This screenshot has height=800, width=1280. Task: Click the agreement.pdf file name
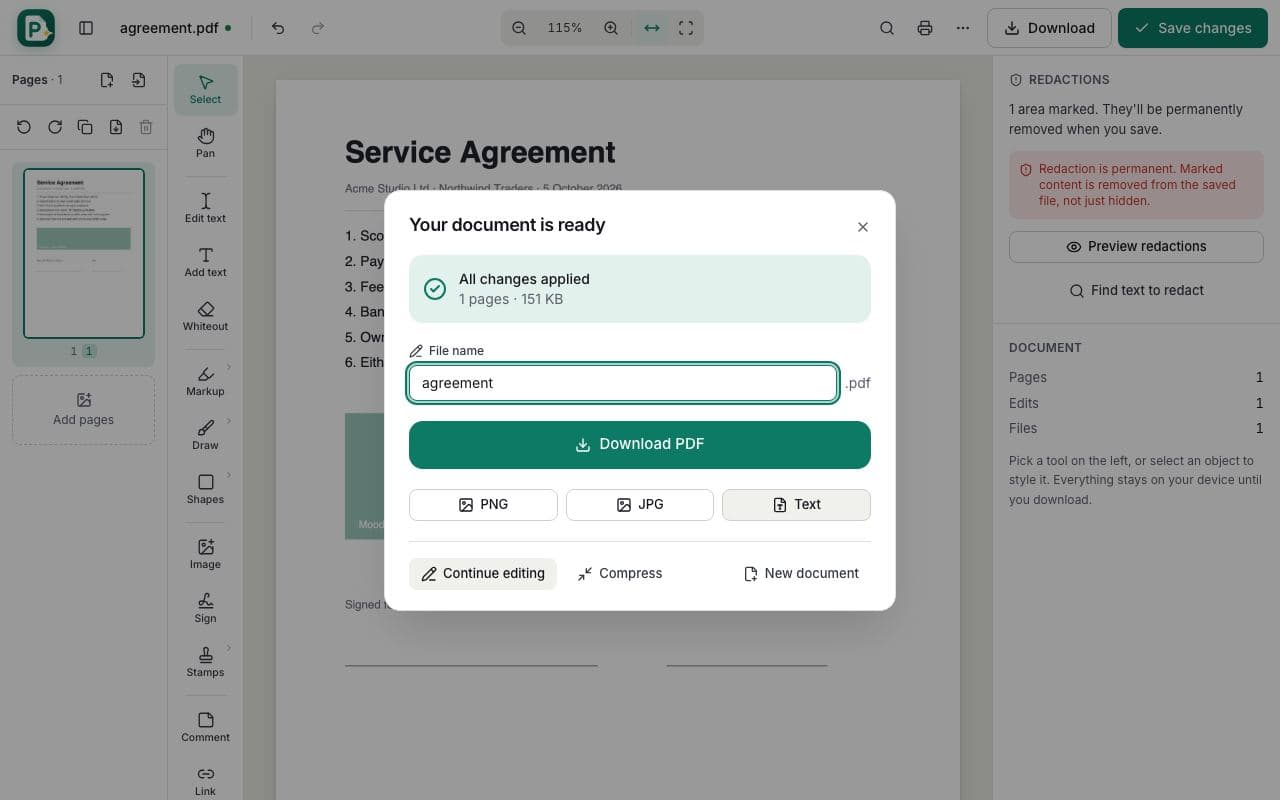(169, 28)
